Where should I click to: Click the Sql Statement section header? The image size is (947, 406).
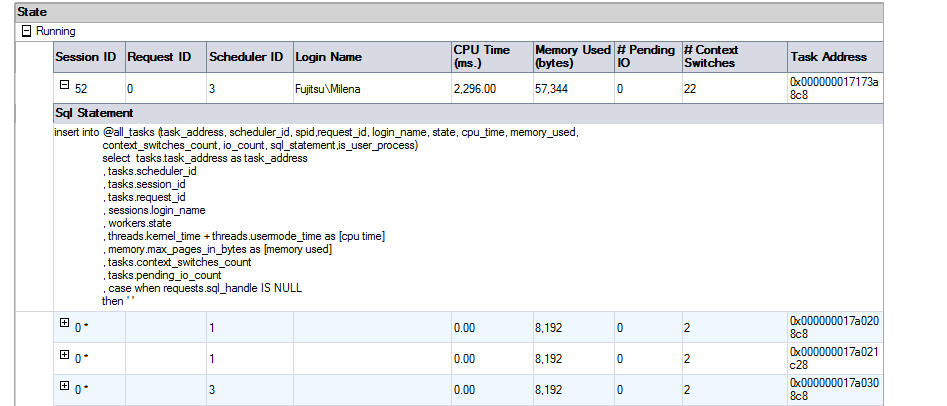click(x=94, y=113)
